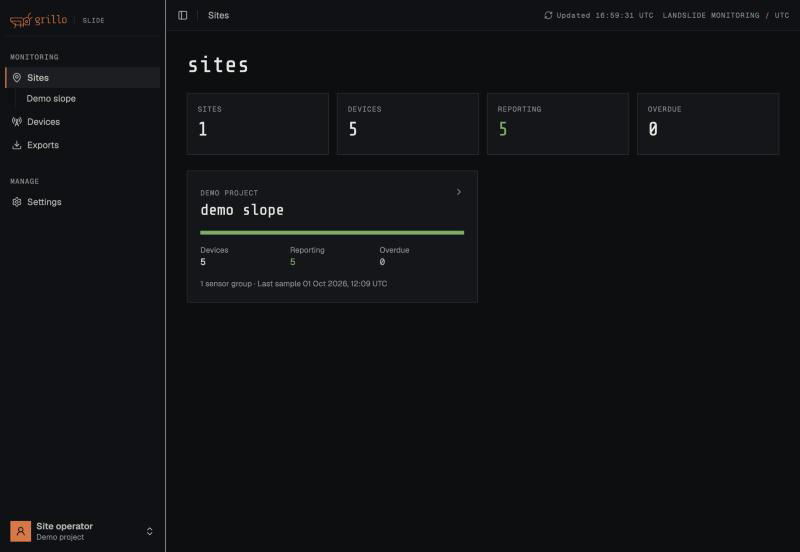This screenshot has height=552, width=800.
Task: Click the MONITORING section label
Action: click(x=34, y=57)
